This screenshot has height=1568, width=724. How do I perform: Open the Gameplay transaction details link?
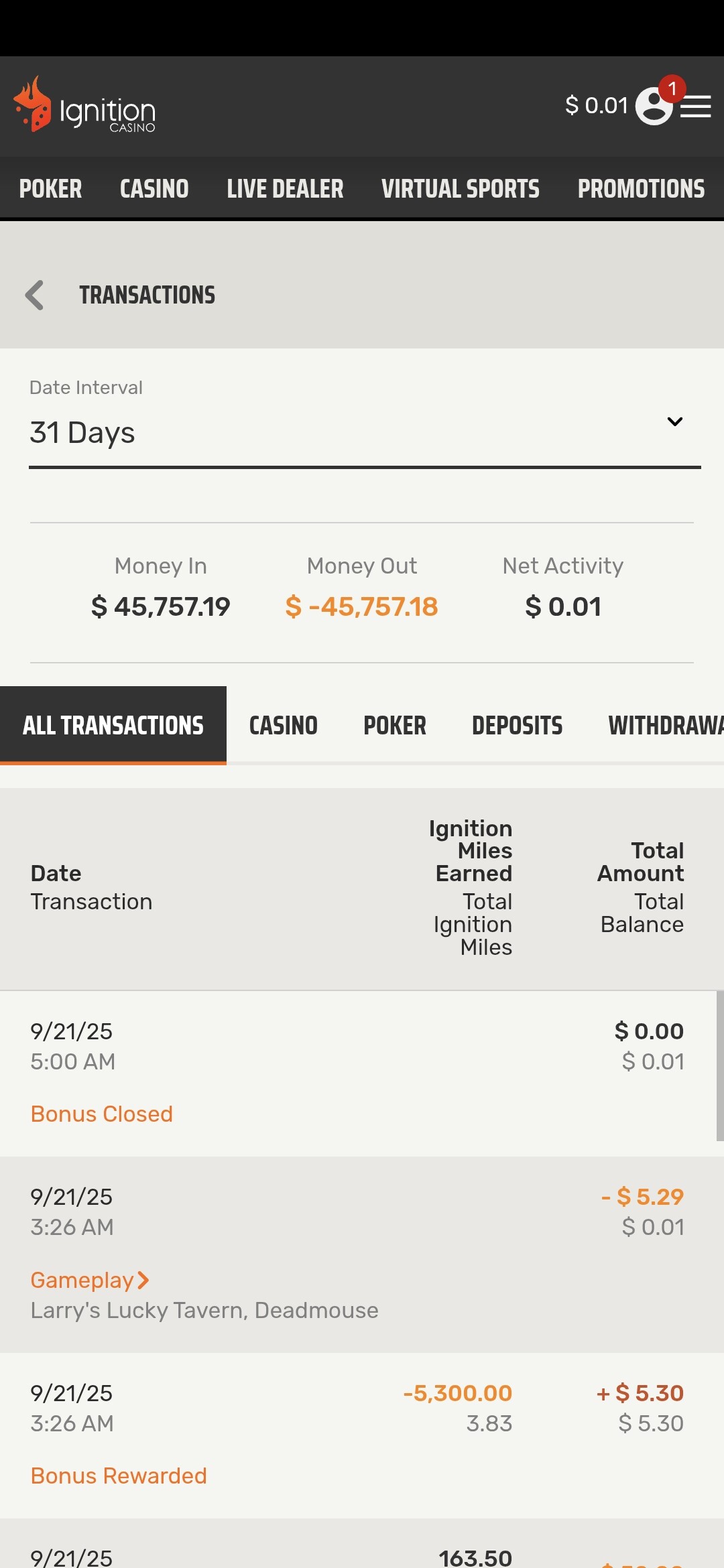click(82, 1281)
